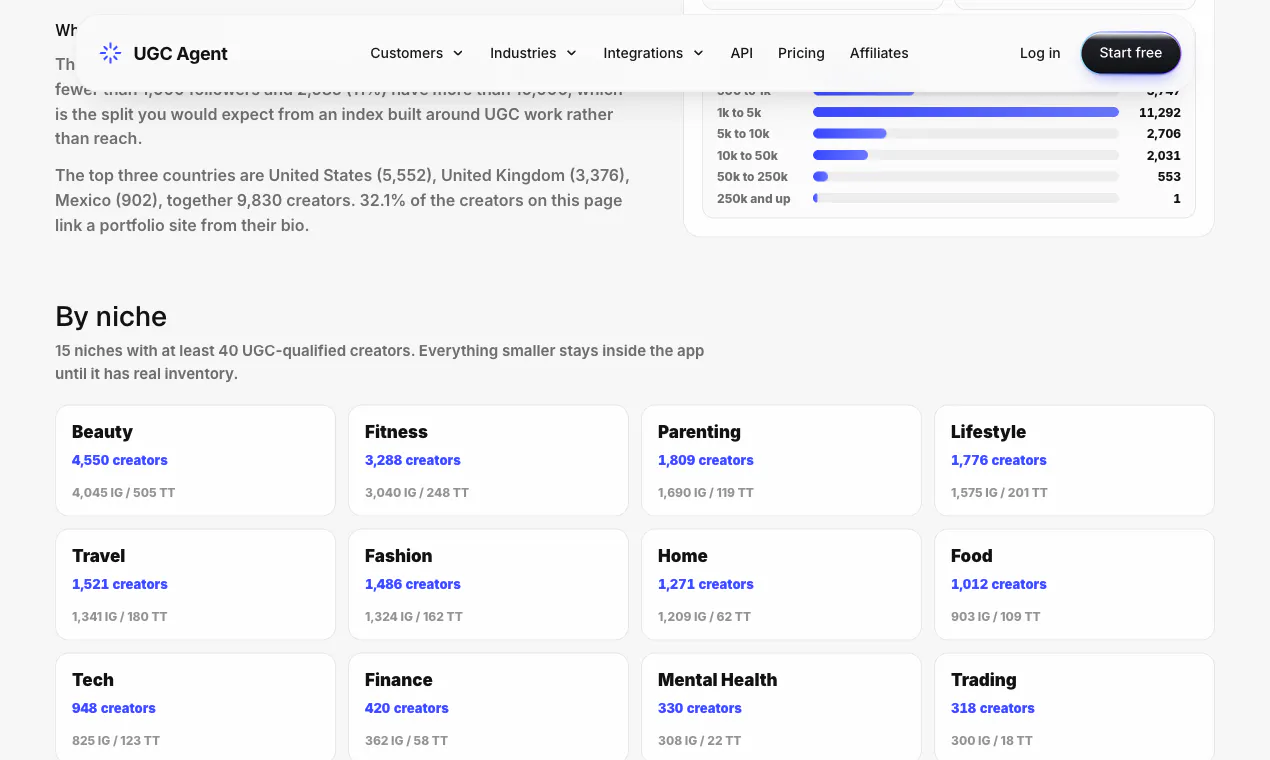The width and height of the screenshot is (1270, 760).
Task: Open the API nav link
Action: pyautogui.click(x=741, y=53)
